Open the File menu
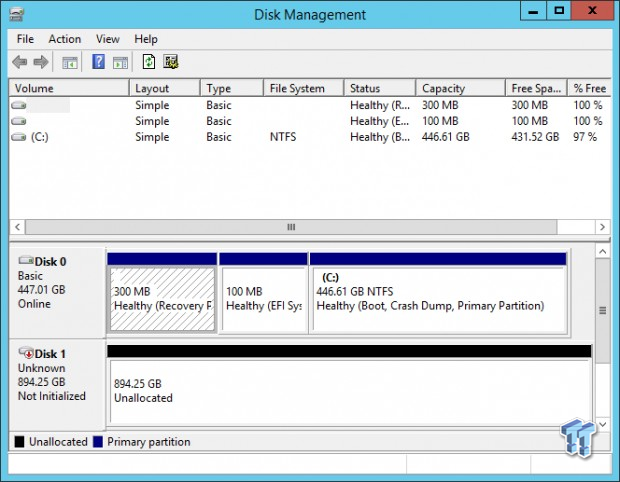The image size is (620, 482). (x=25, y=39)
